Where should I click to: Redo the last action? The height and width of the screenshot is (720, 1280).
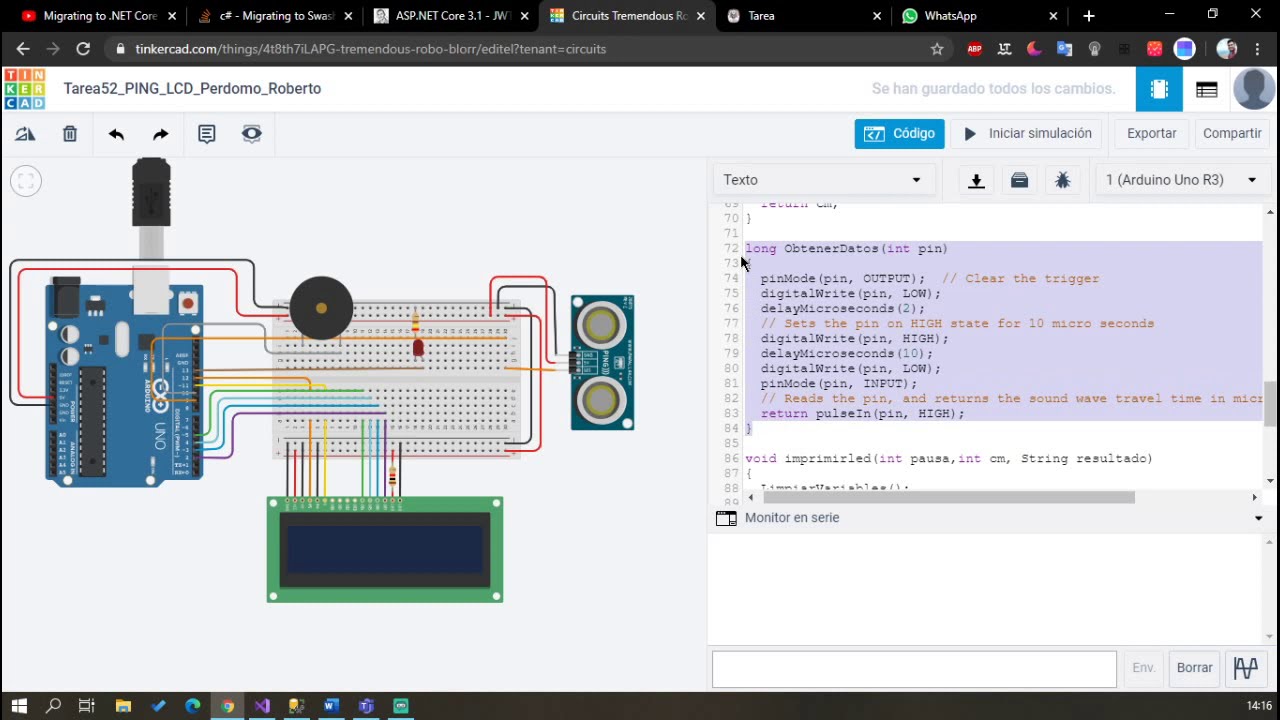pyautogui.click(x=160, y=134)
